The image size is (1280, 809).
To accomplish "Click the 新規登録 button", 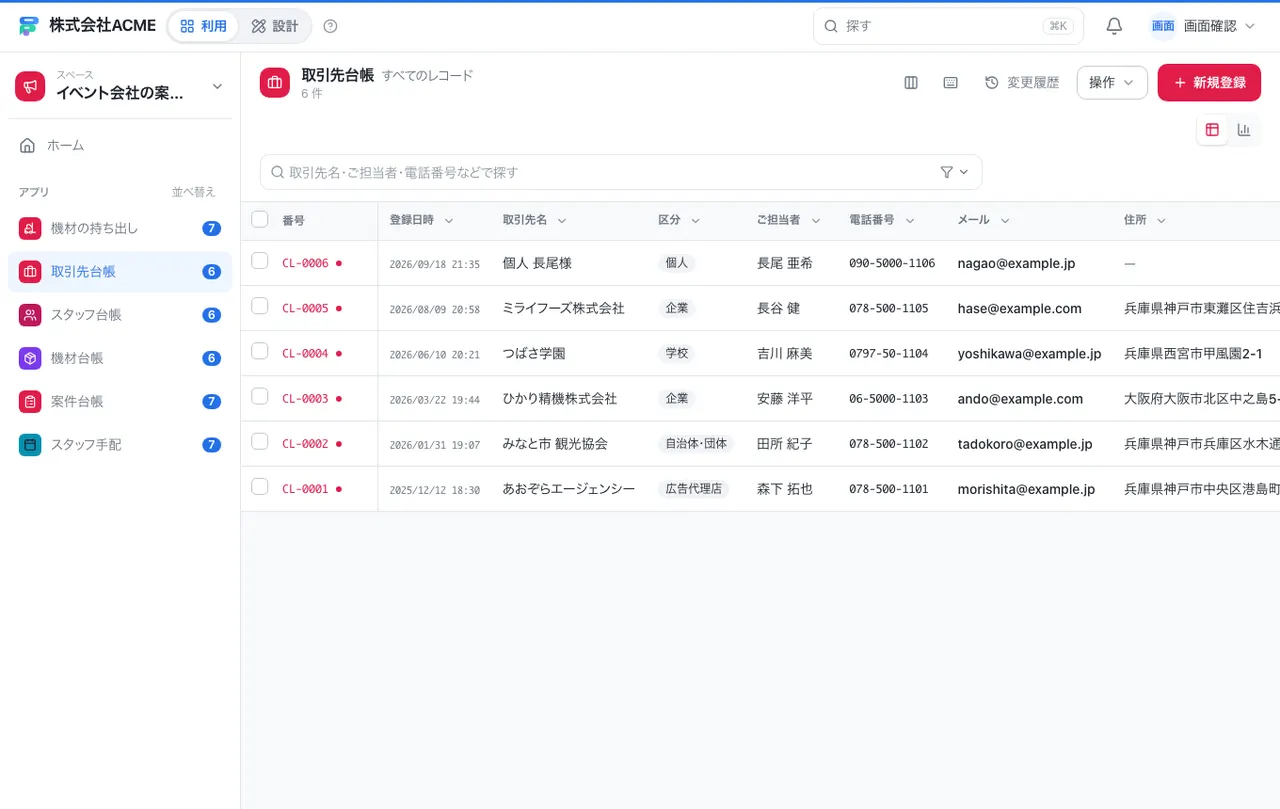I will (x=1209, y=82).
